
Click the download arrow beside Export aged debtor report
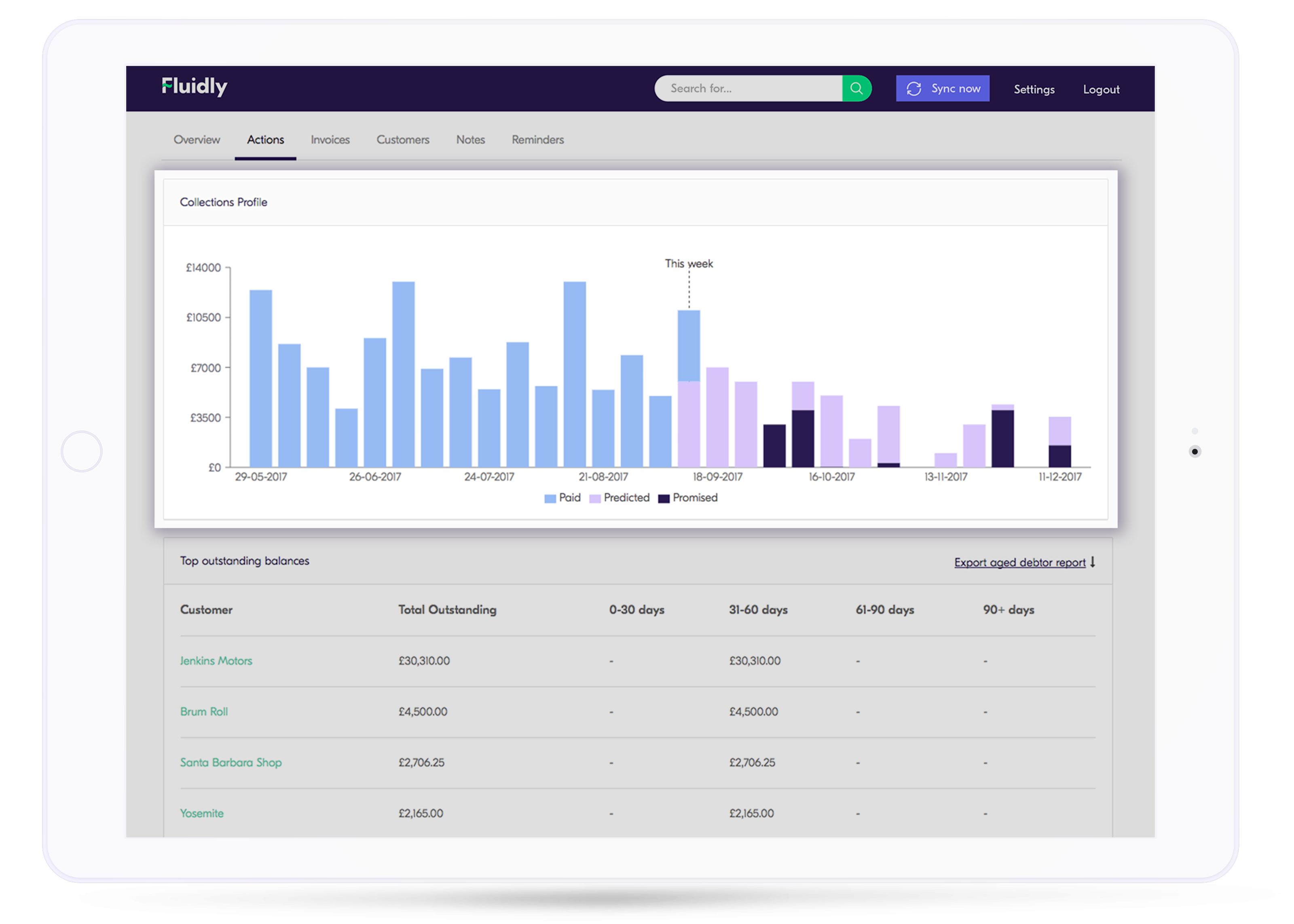click(1093, 562)
